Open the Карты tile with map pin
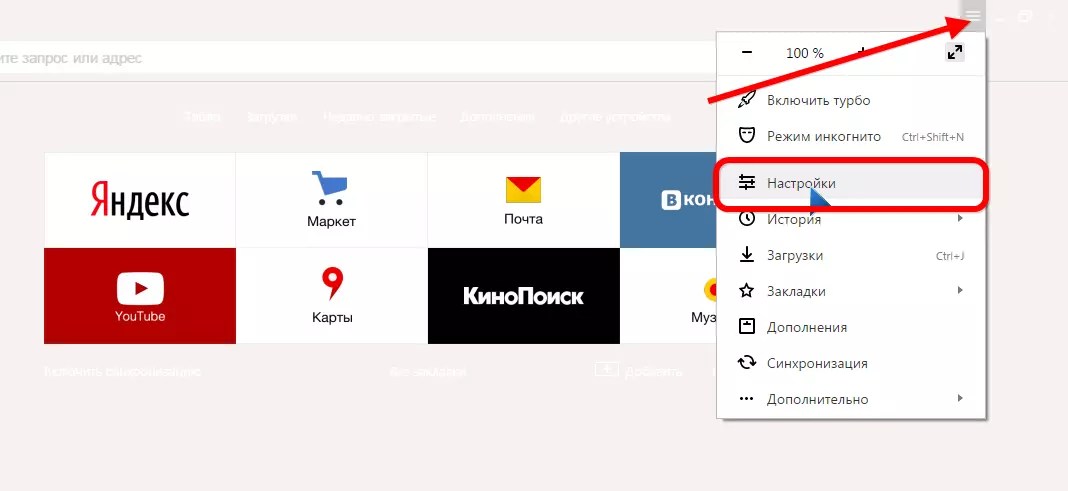This screenshot has height=491, width=1068. (x=331, y=296)
